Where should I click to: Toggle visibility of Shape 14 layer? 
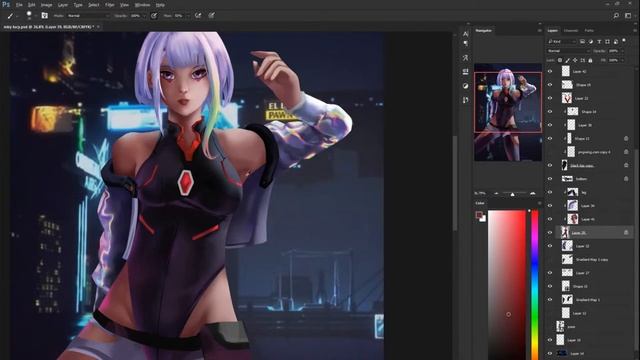(x=550, y=111)
